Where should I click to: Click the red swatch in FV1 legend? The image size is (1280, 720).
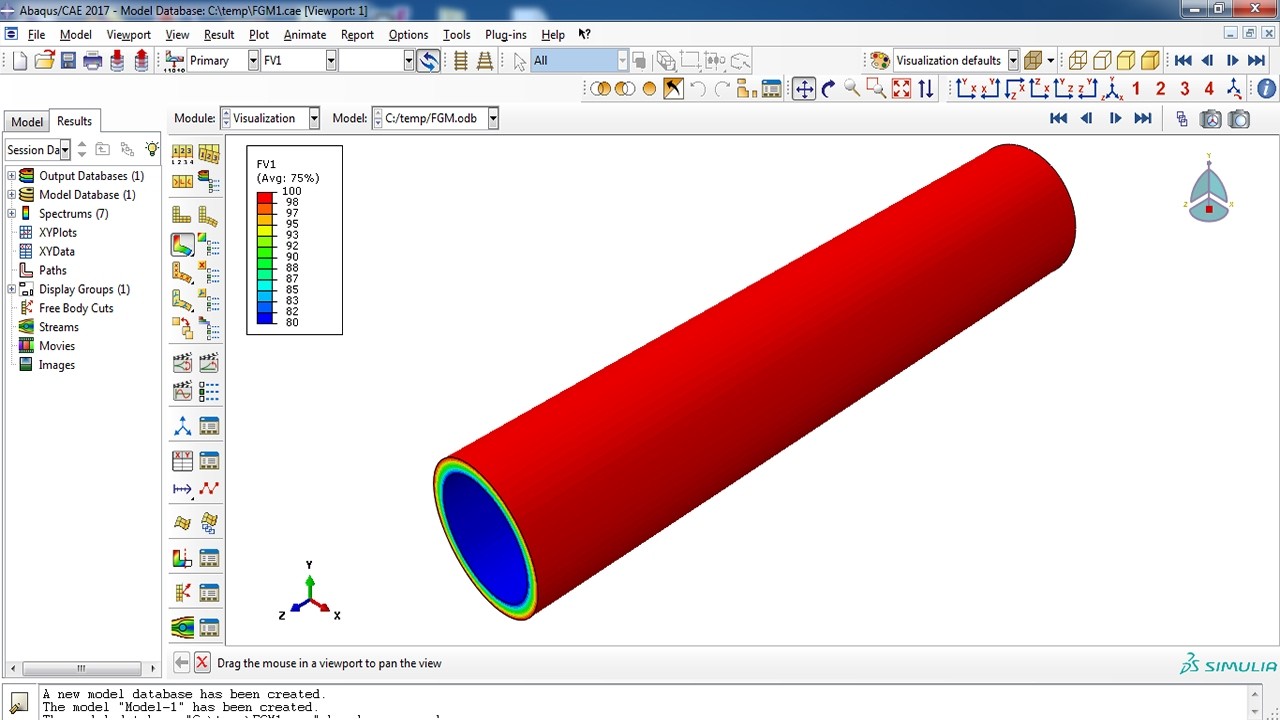pos(265,197)
